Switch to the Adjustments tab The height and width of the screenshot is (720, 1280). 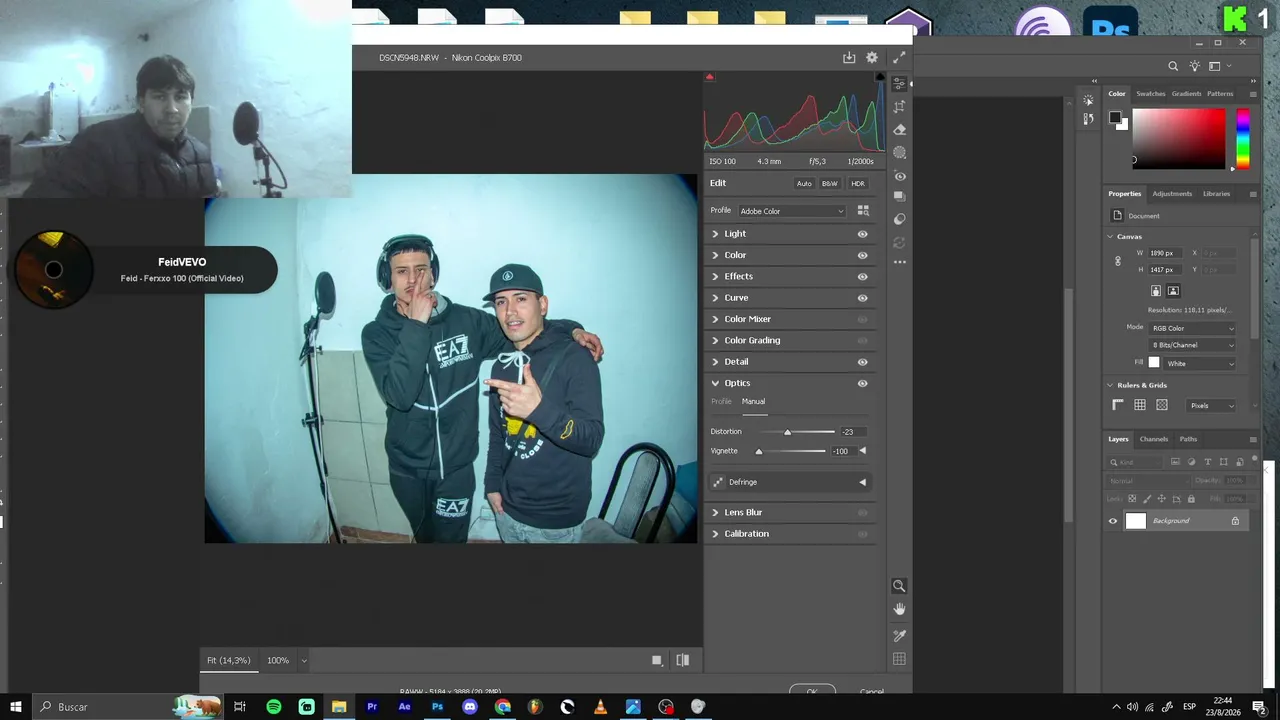(x=1172, y=194)
